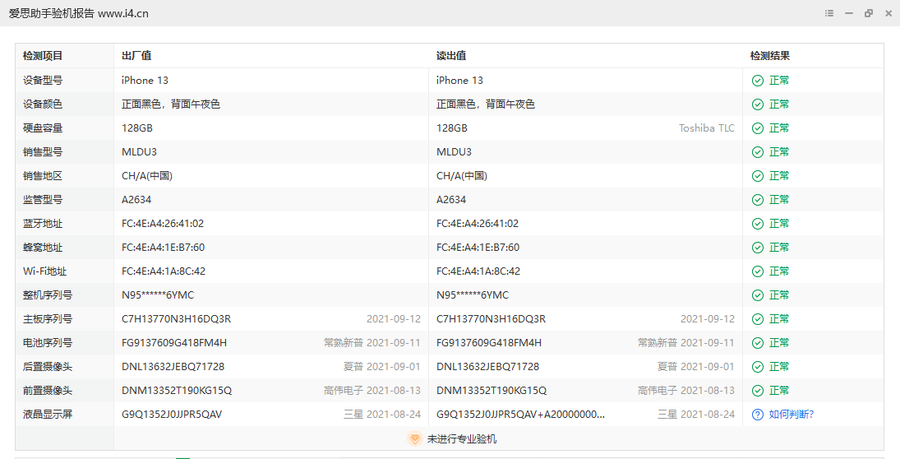Click the 主板序列号 row label
This screenshot has width=900, height=459.
coord(48,319)
